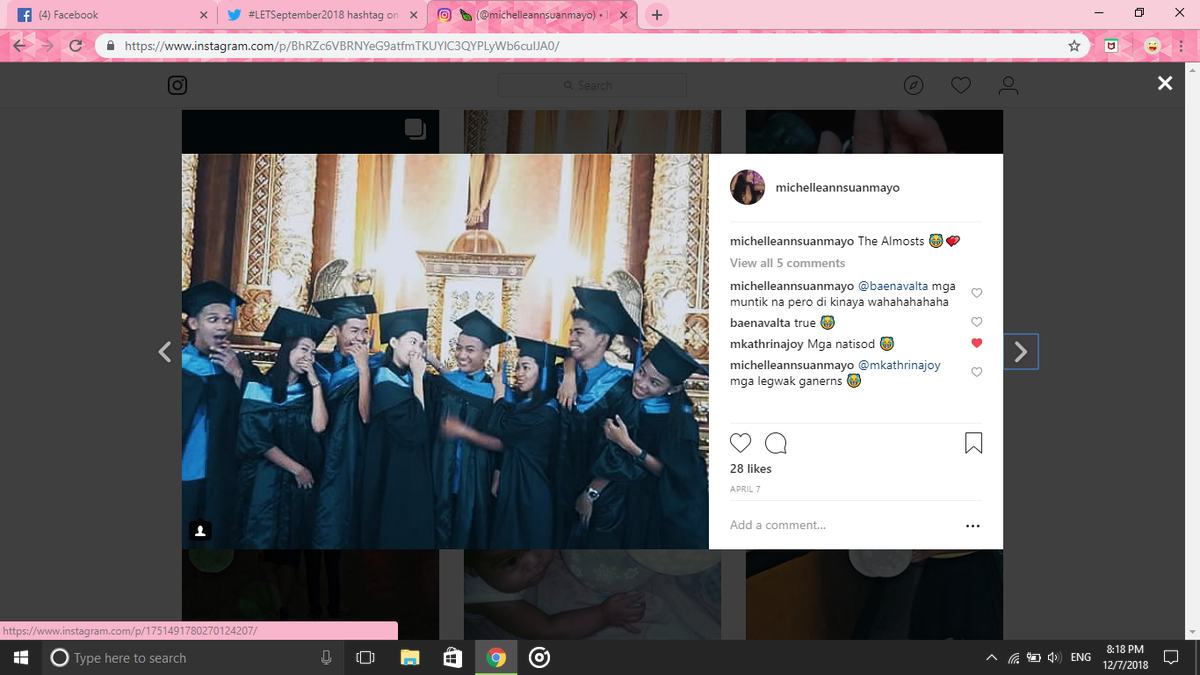The image size is (1200, 675).
Task: Like the comment 'mga muntik na pero'
Action: coord(977,293)
